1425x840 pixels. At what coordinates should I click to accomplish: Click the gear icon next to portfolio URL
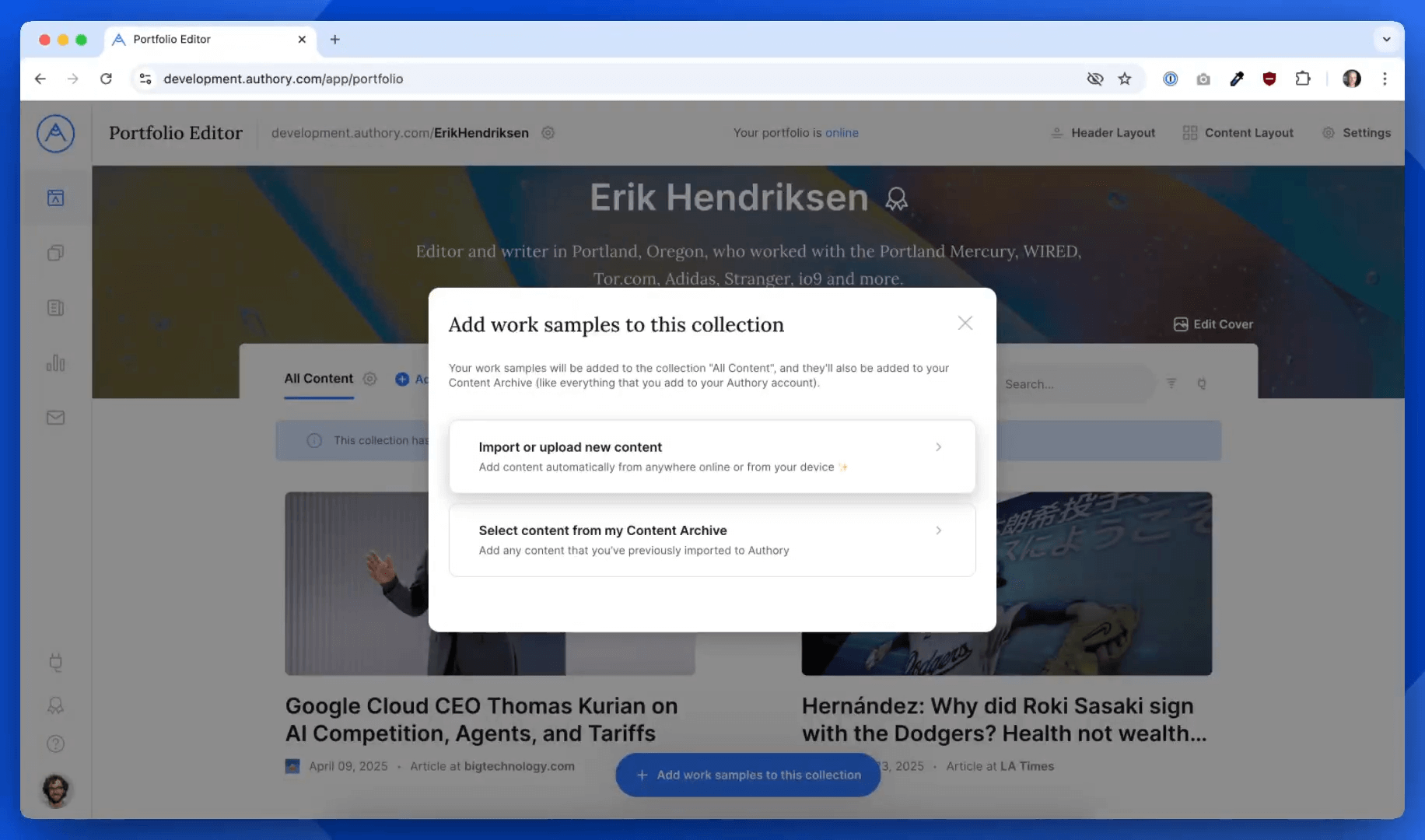(548, 133)
